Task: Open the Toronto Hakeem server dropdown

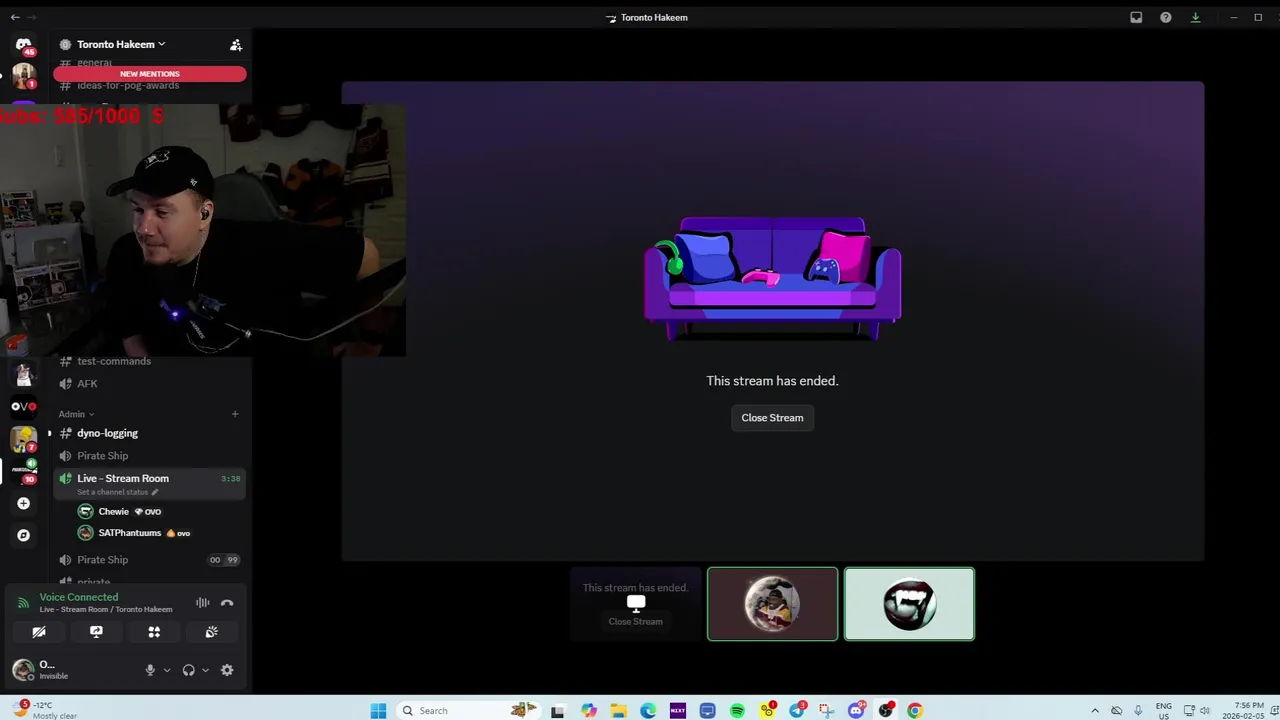Action: point(121,44)
